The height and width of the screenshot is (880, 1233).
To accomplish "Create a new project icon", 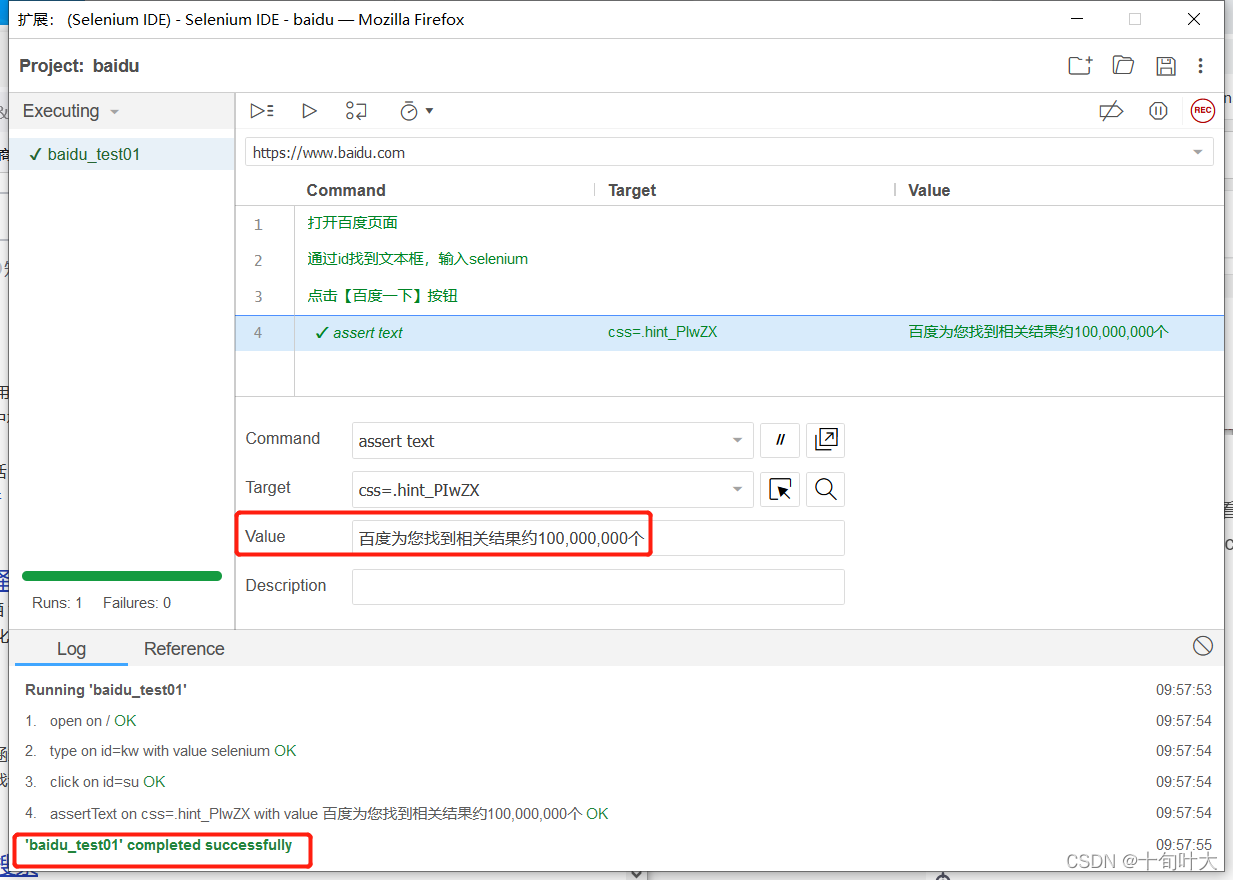I will (x=1080, y=66).
